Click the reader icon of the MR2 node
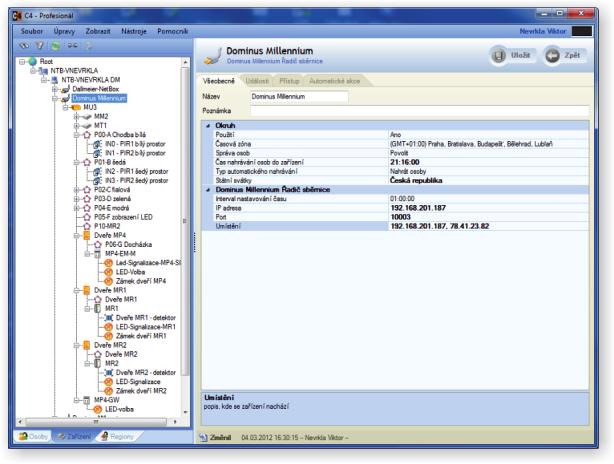The width and height of the screenshot is (614, 464). 97,363
